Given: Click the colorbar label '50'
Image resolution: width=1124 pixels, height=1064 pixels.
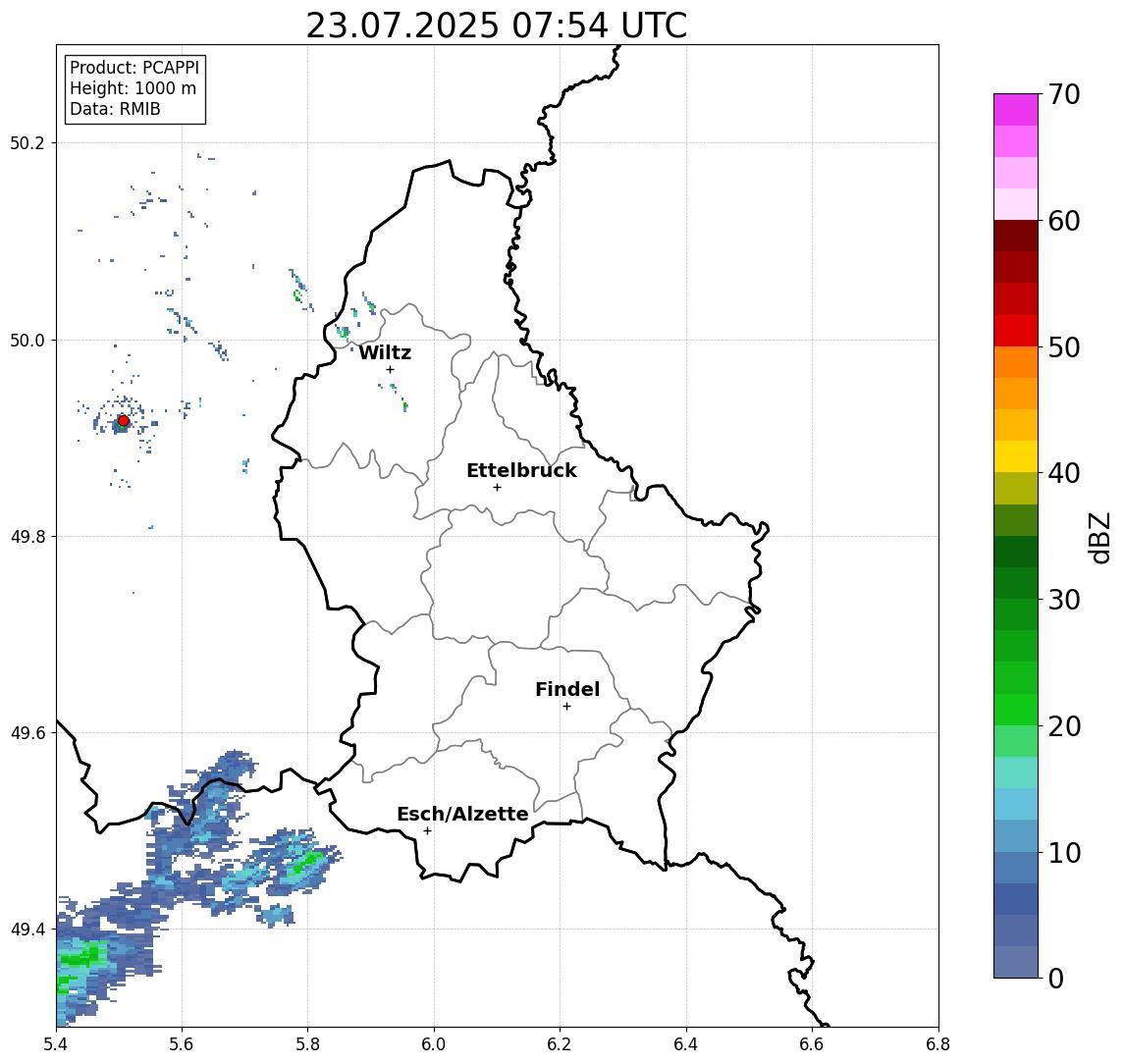Looking at the screenshot, I should point(1064,347).
